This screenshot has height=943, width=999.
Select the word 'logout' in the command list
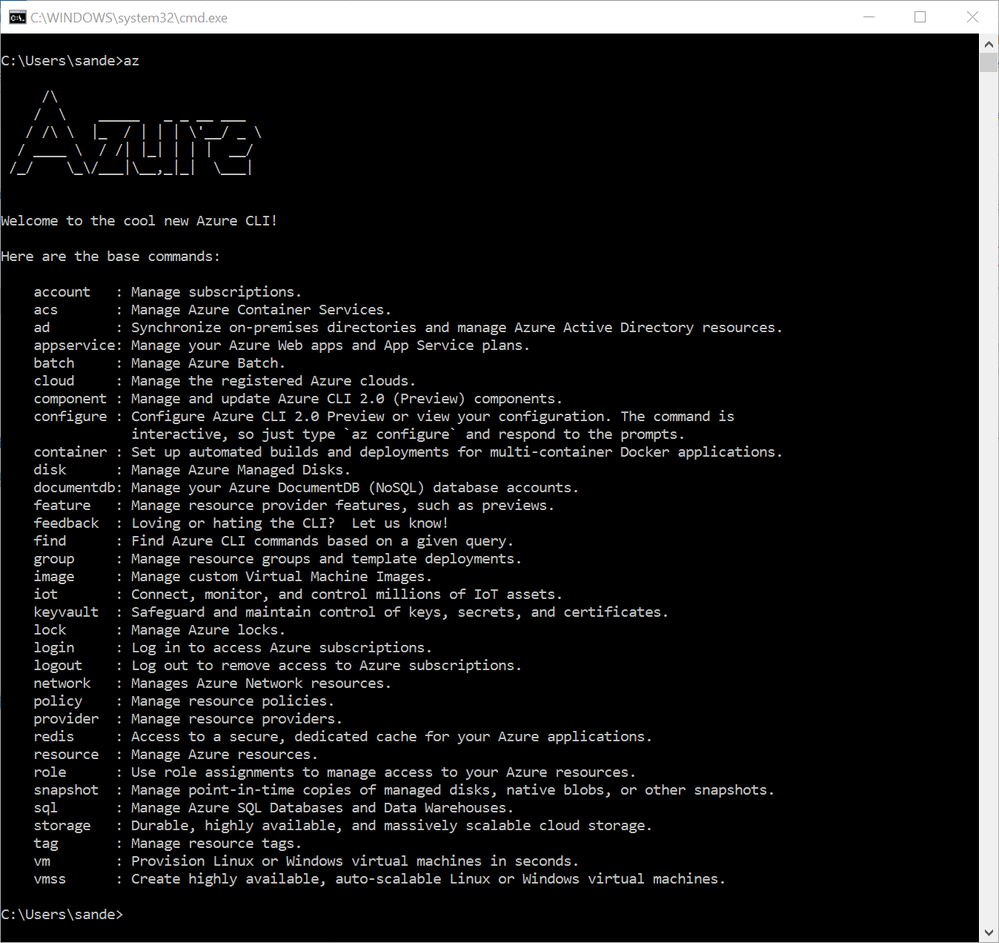[57, 665]
